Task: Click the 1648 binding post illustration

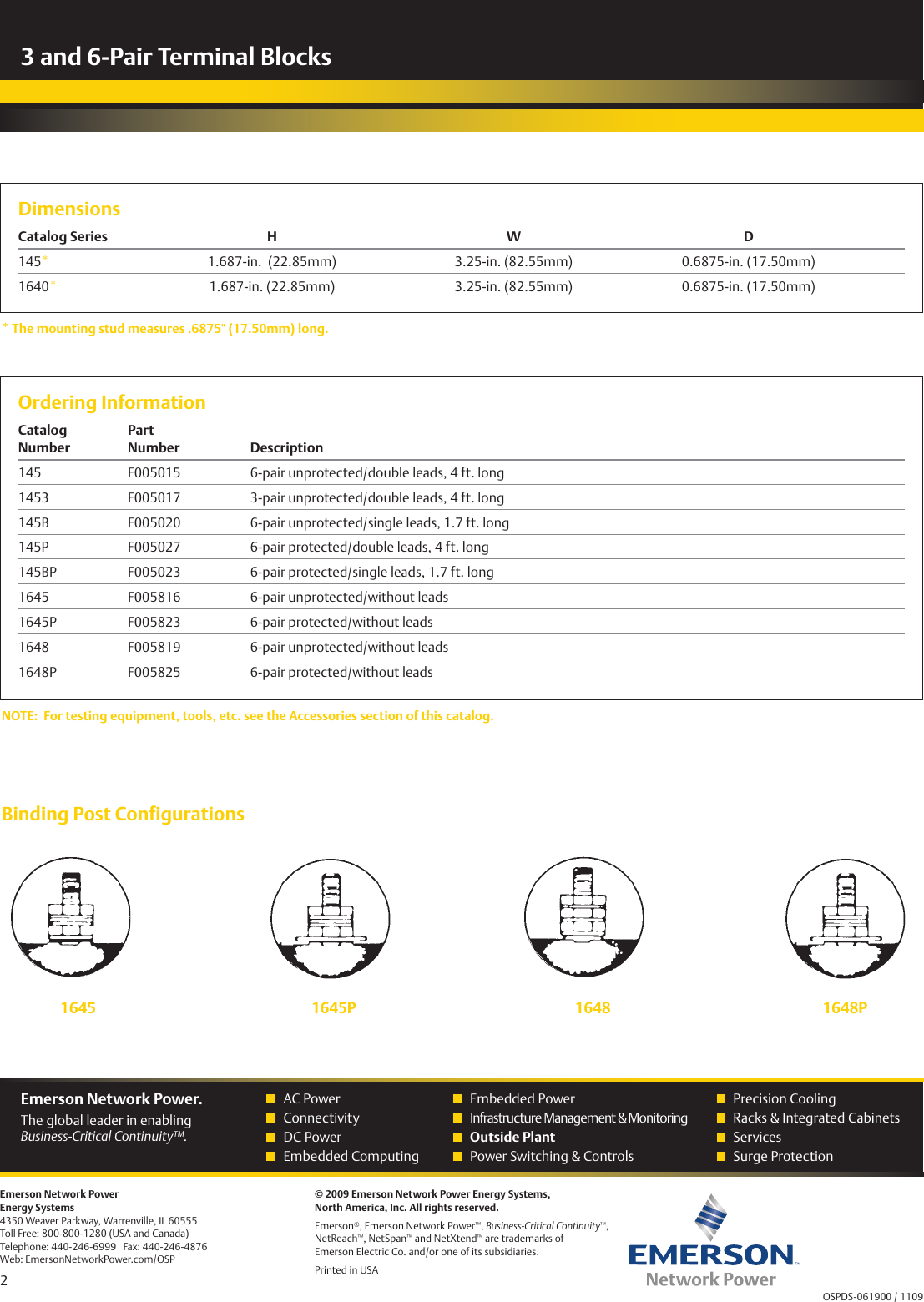Action: tap(583, 916)
